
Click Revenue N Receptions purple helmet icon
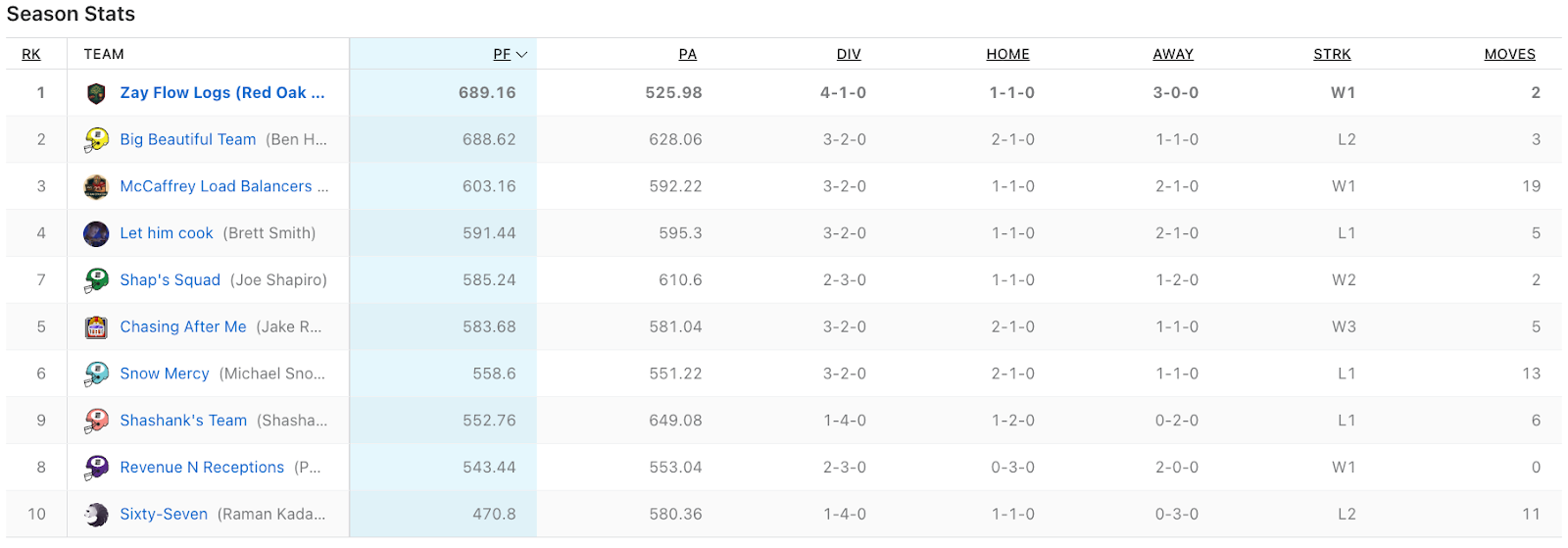pyautogui.click(x=96, y=468)
